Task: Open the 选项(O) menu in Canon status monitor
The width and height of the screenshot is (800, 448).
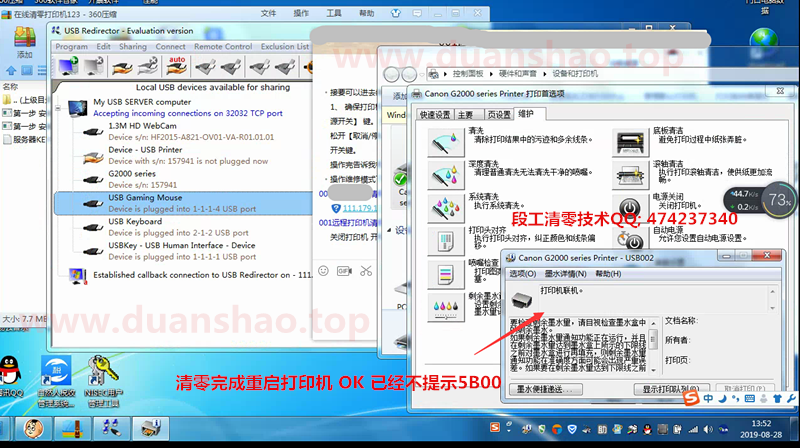Action: [522, 274]
